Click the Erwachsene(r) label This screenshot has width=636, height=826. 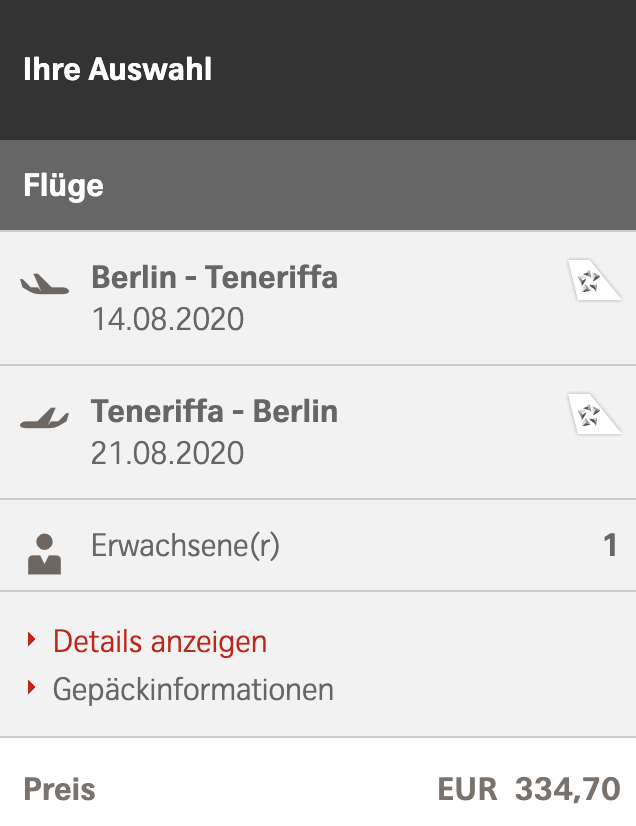[x=185, y=546]
